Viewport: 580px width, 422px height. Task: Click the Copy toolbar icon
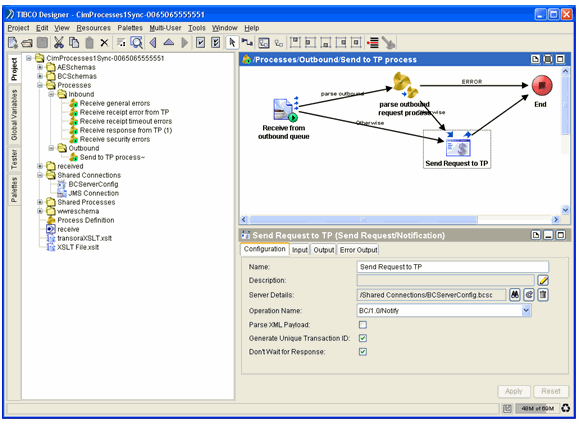click(74, 43)
